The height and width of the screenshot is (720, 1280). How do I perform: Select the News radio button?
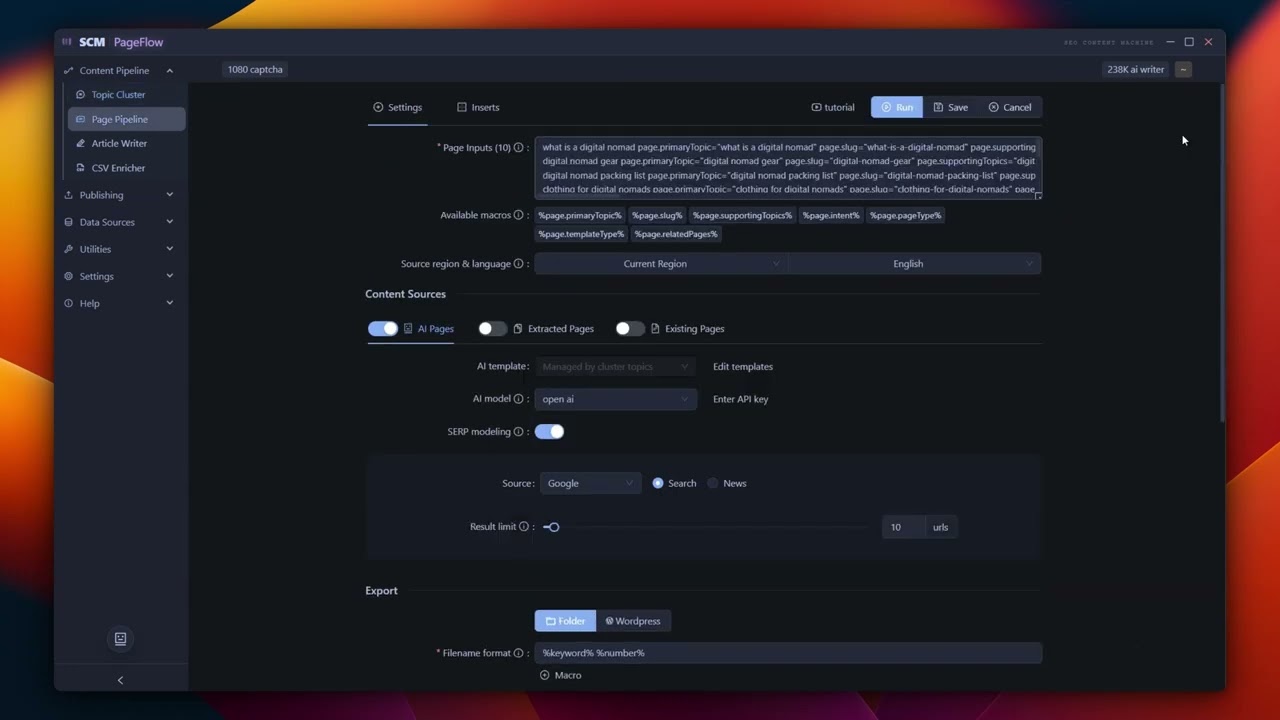click(713, 483)
